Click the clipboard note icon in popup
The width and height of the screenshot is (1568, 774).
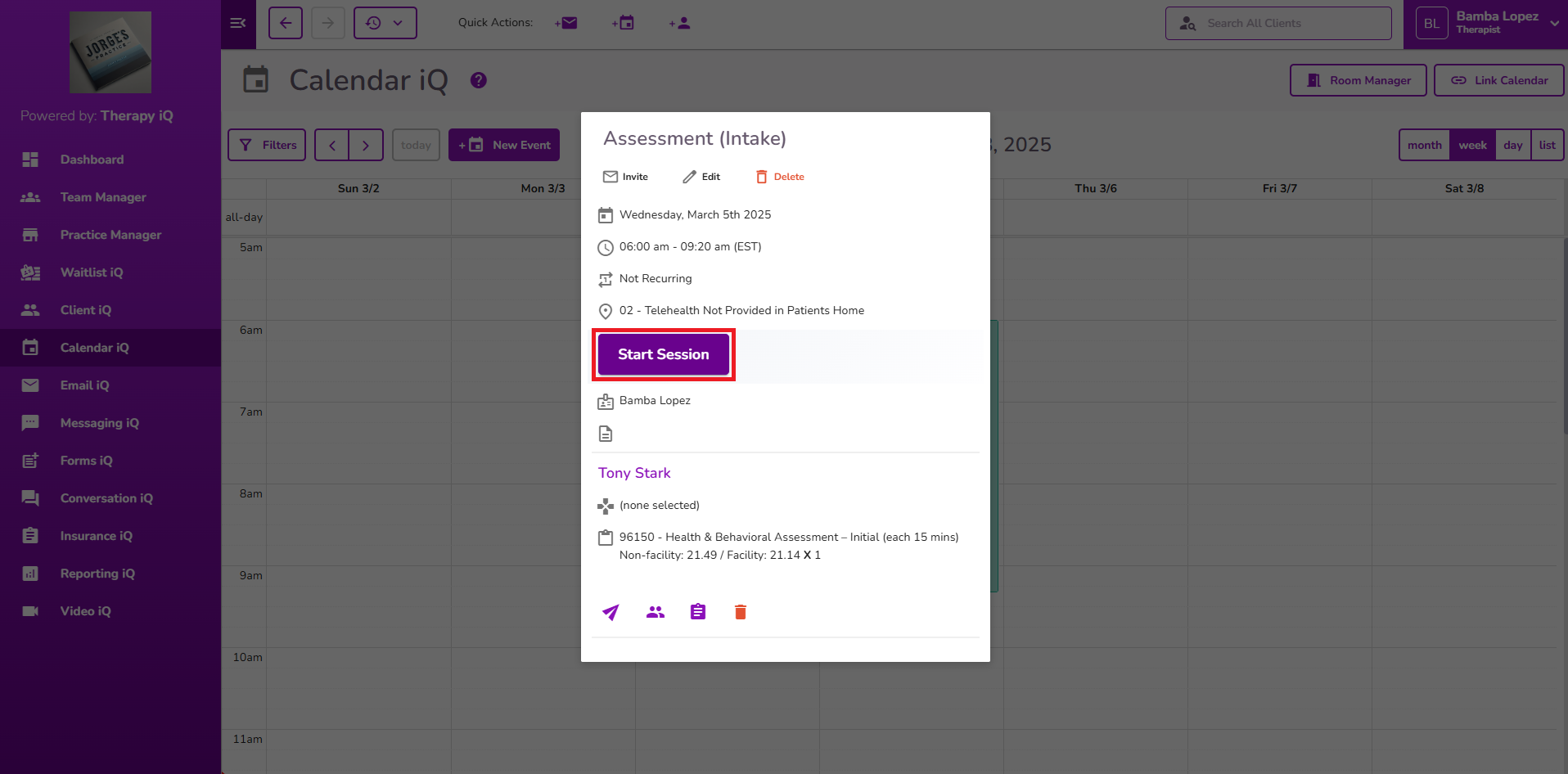pyautogui.click(x=698, y=612)
